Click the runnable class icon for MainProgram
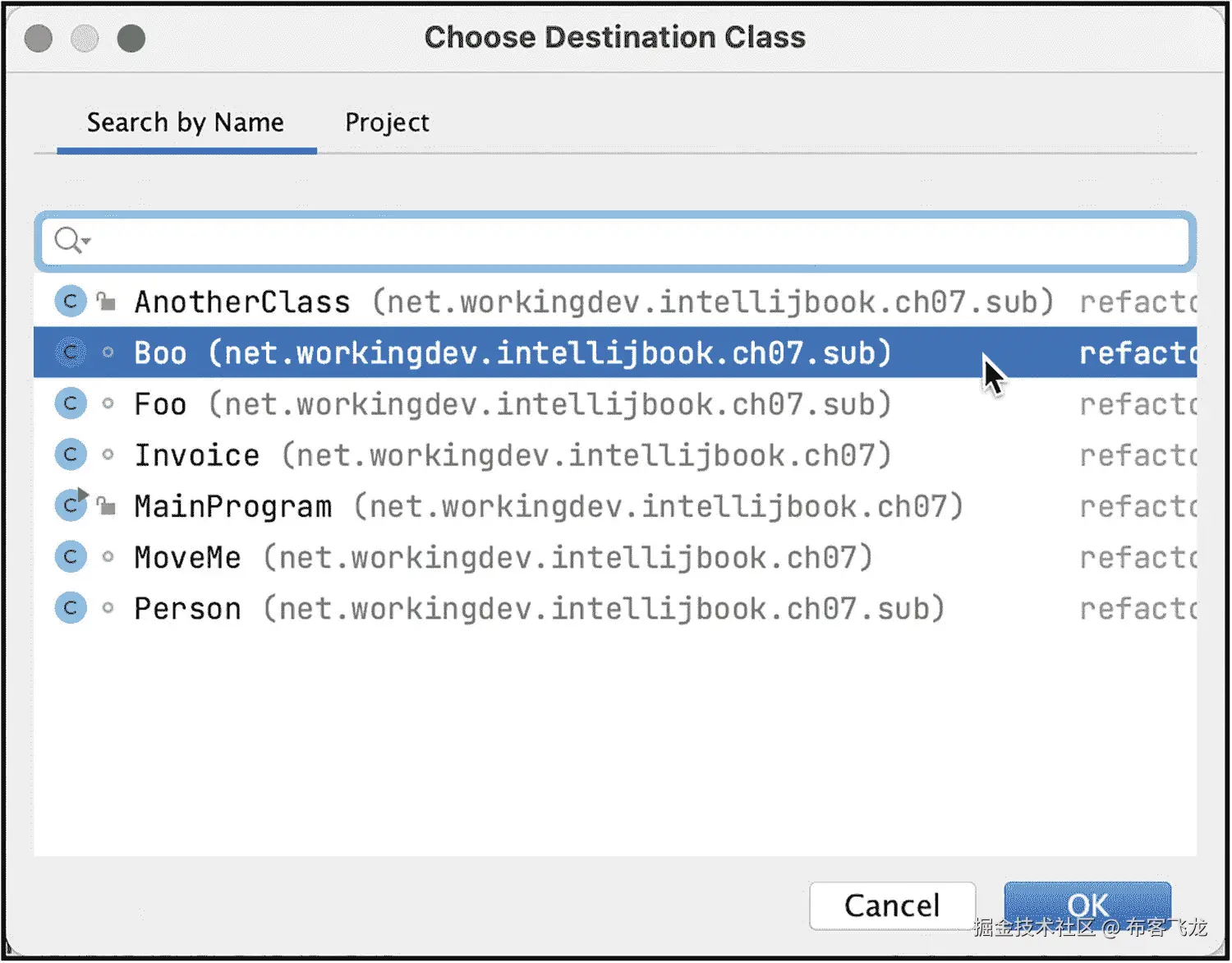 [71, 505]
